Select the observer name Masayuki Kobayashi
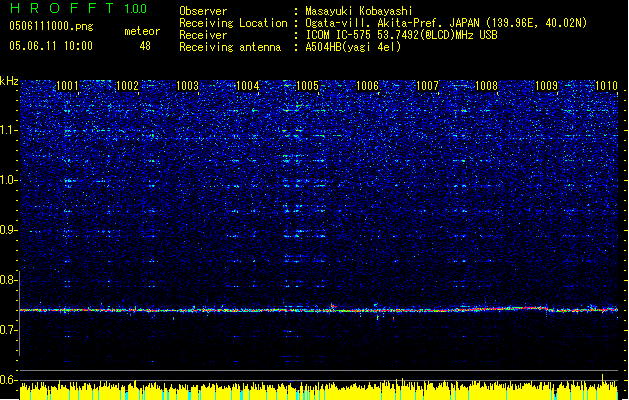Viewport: 629px width, 400px height. (x=359, y=11)
